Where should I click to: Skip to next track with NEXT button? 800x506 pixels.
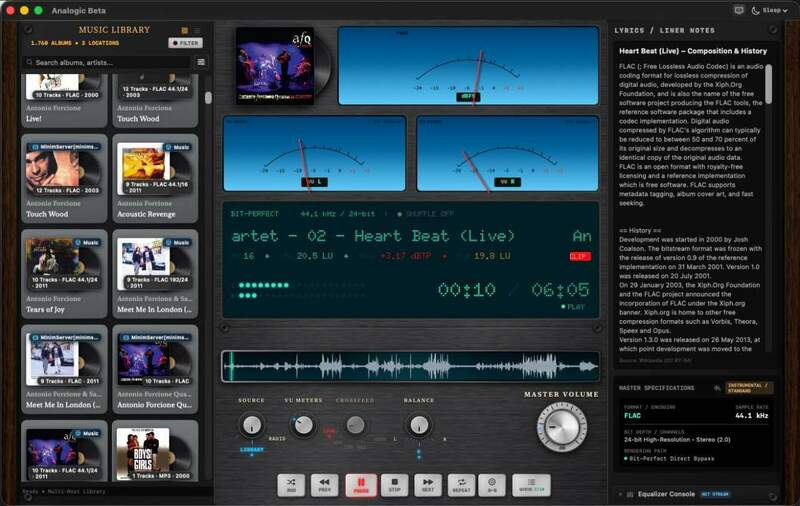(428, 485)
